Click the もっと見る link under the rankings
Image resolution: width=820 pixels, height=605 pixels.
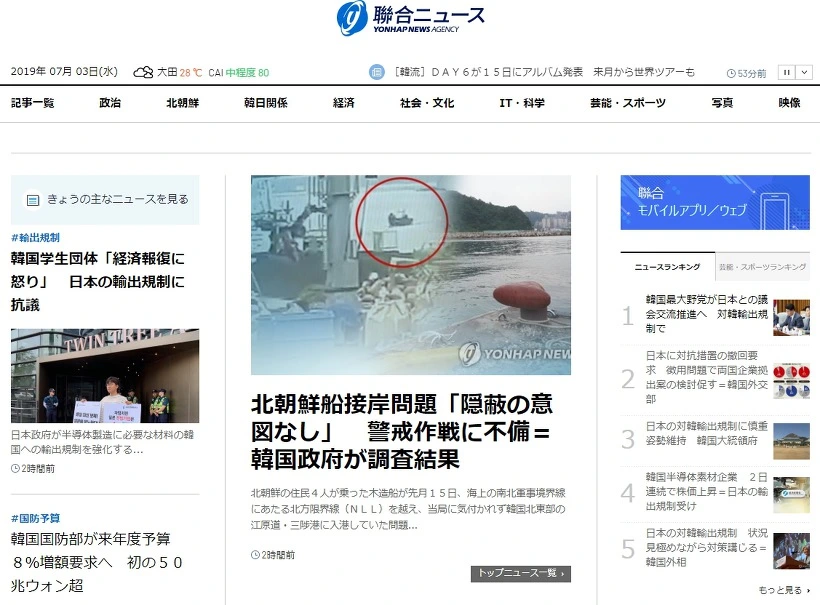[784, 590]
